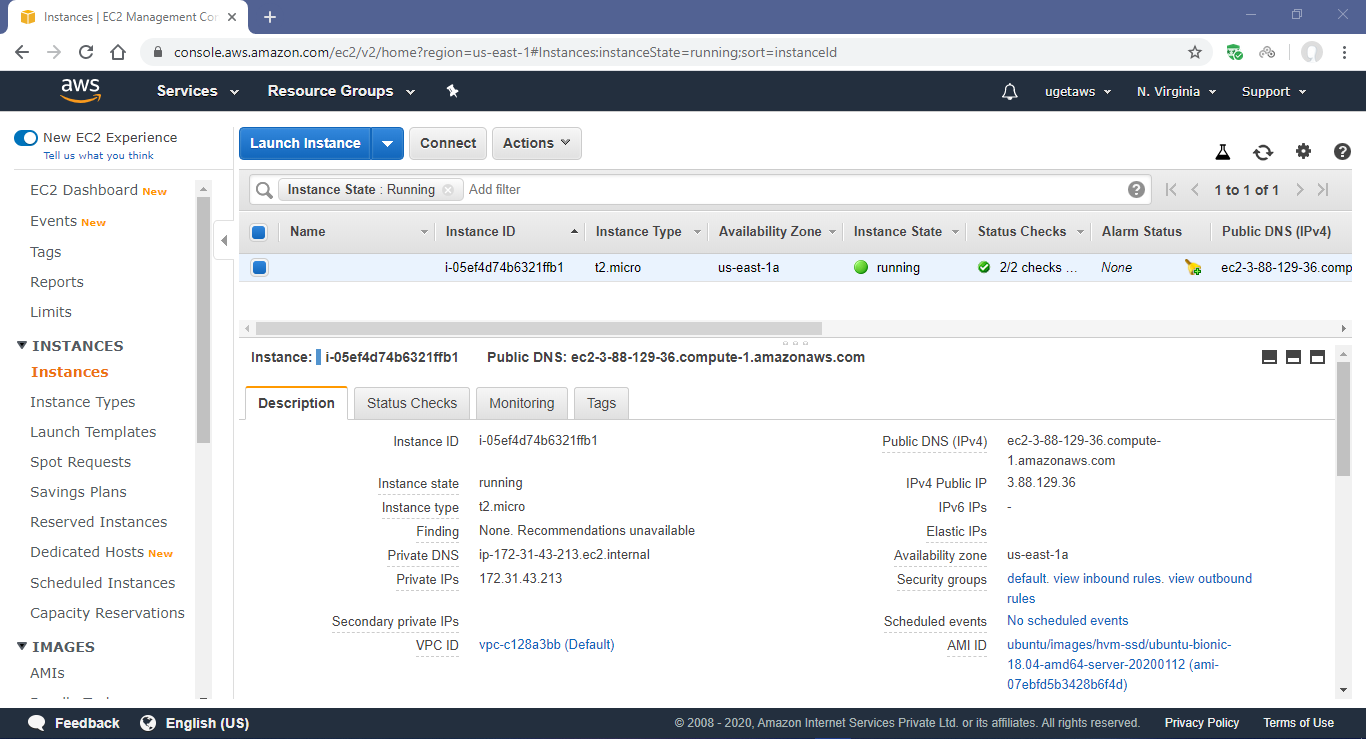Open the Actions dropdown

[537, 143]
